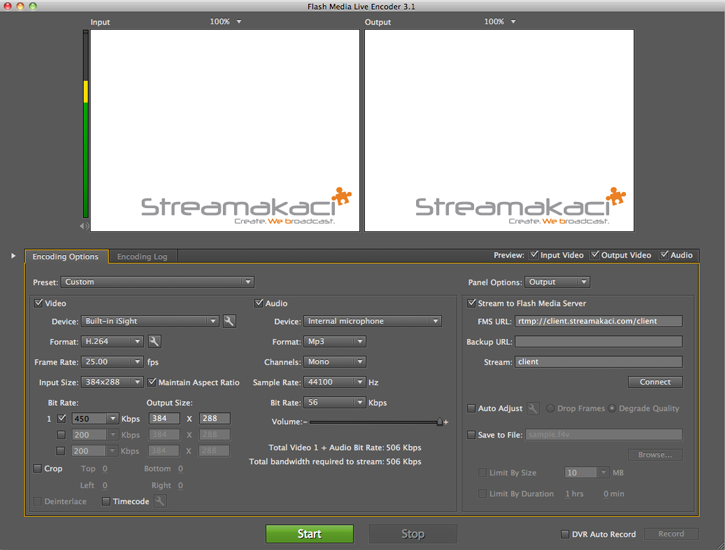Open audio Format Mp3 dropdown
The width and height of the screenshot is (725, 550).
334,342
